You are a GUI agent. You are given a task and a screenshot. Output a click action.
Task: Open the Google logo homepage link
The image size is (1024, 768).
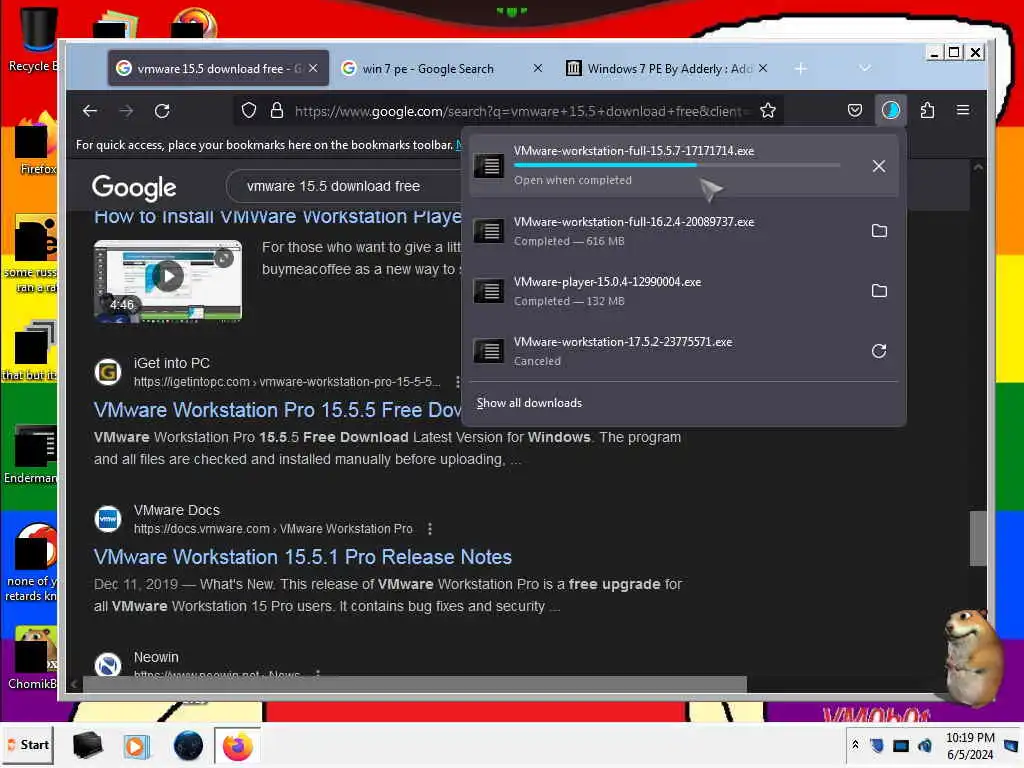click(x=134, y=187)
